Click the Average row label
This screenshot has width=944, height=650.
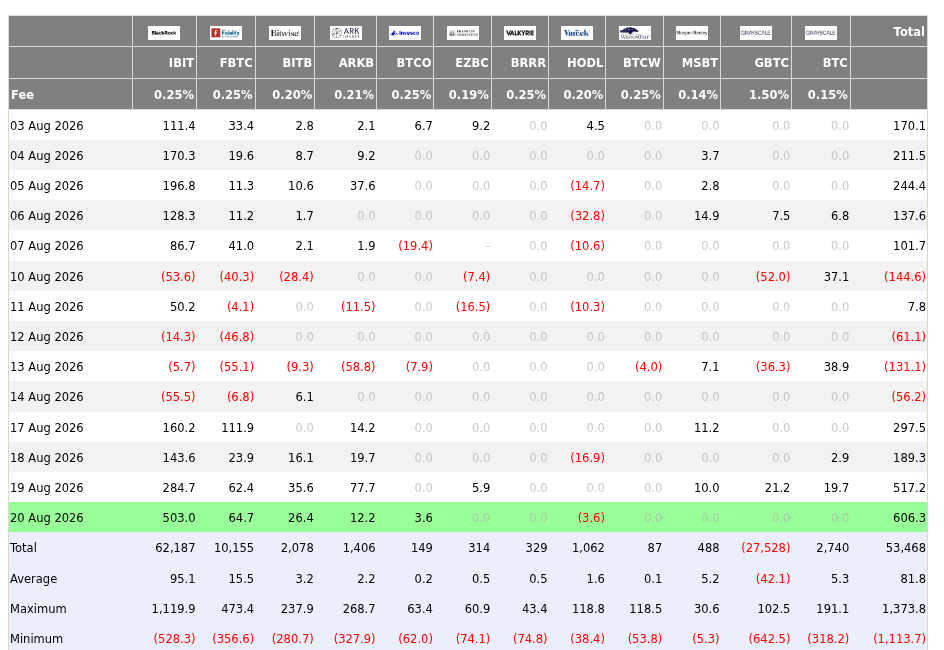[34, 579]
